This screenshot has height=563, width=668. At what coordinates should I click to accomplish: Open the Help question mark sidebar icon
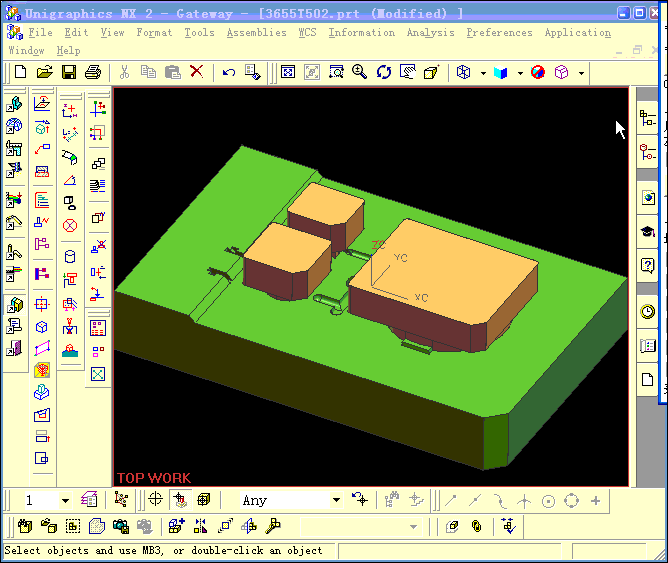click(648, 266)
